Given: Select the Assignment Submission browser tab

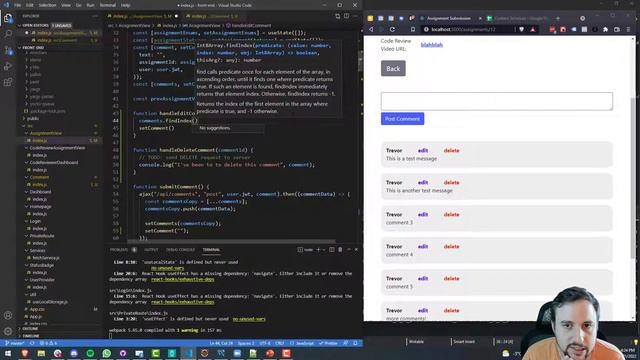Looking at the screenshot, I should pyautogui.click(x=449, y=18).
